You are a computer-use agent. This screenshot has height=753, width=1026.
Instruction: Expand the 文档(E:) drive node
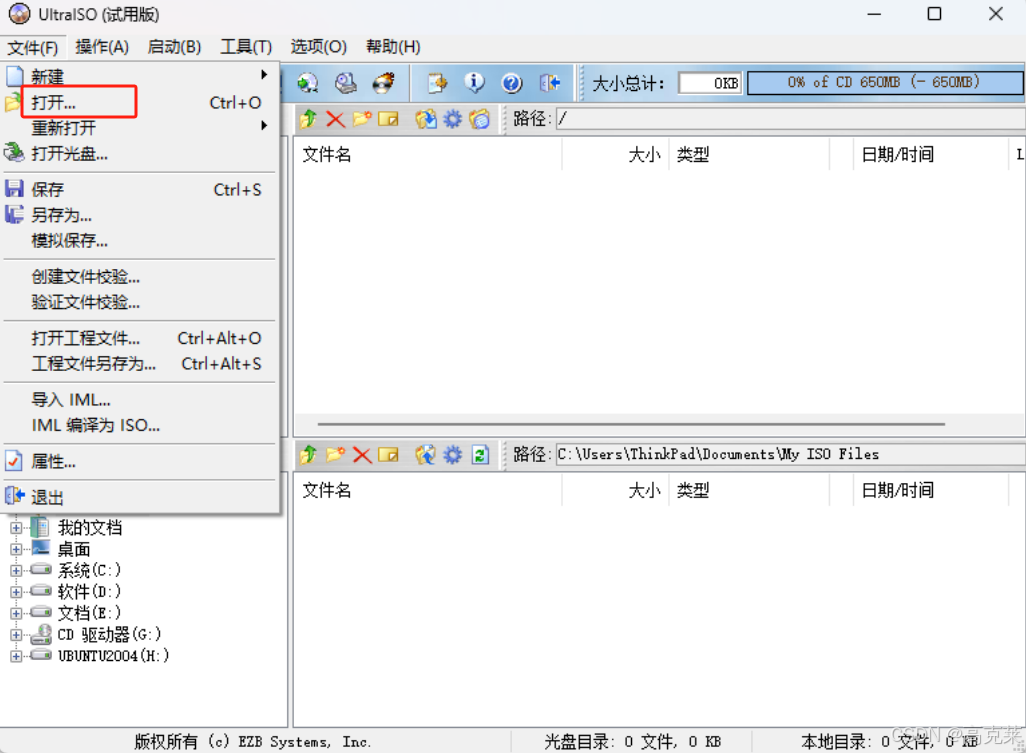tap(16, 613)
